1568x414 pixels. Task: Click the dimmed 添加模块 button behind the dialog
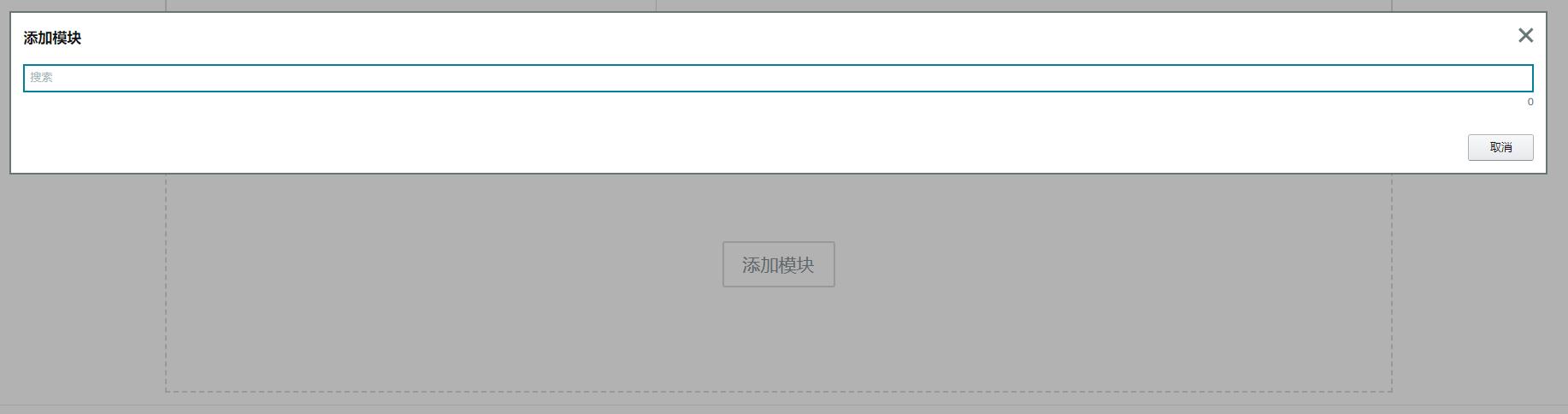click(778, 264)
